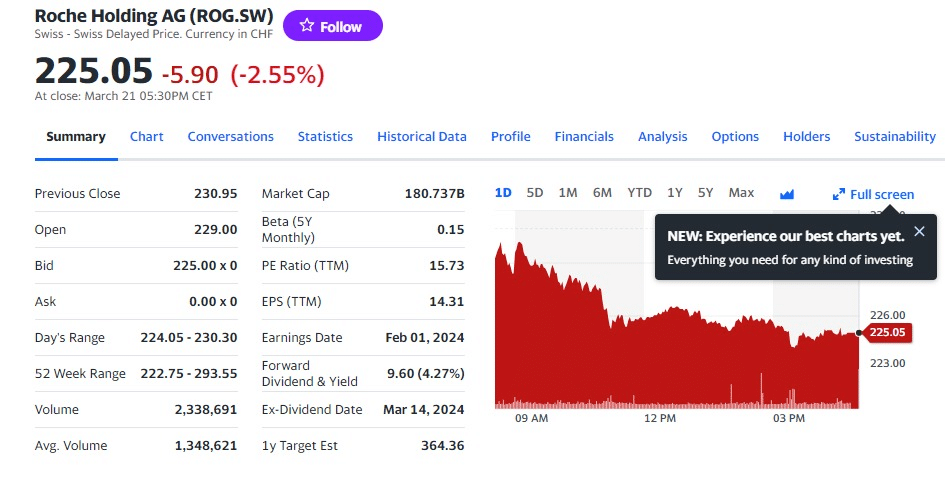This screenshot has height=494, width=945.
Task: Set chart range to 1M
Action: point(568,193)
